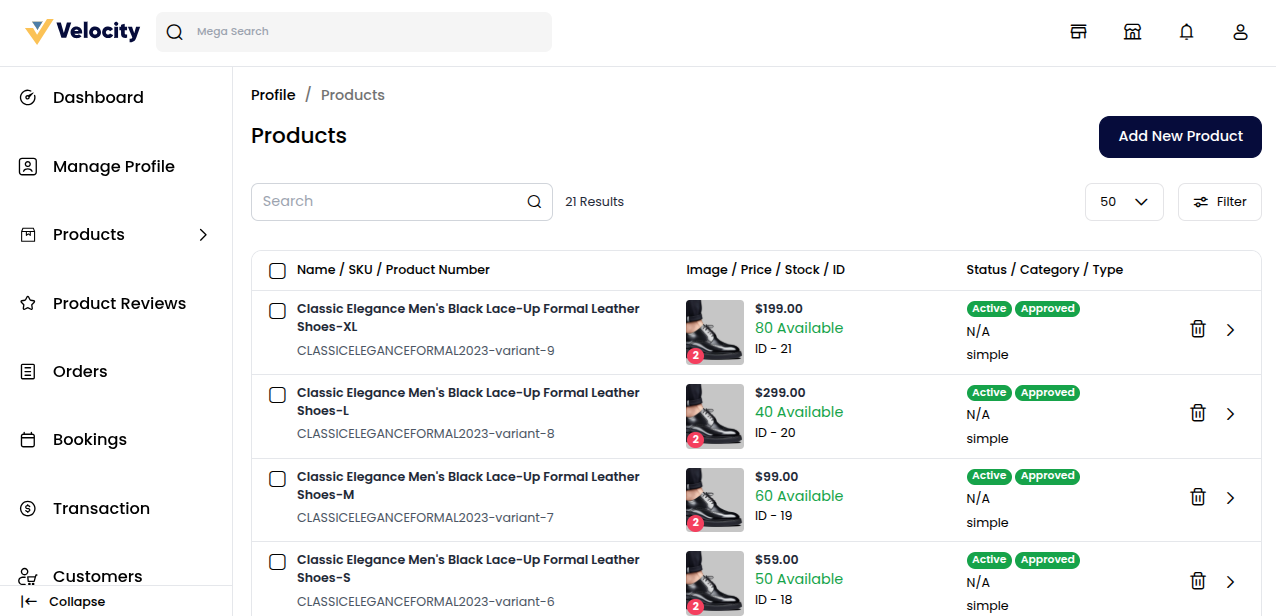Click the point-of-sale icon left of storefront
Image resolution: width=1276 pixels, height=616 pixels.
click(1078, 32)
